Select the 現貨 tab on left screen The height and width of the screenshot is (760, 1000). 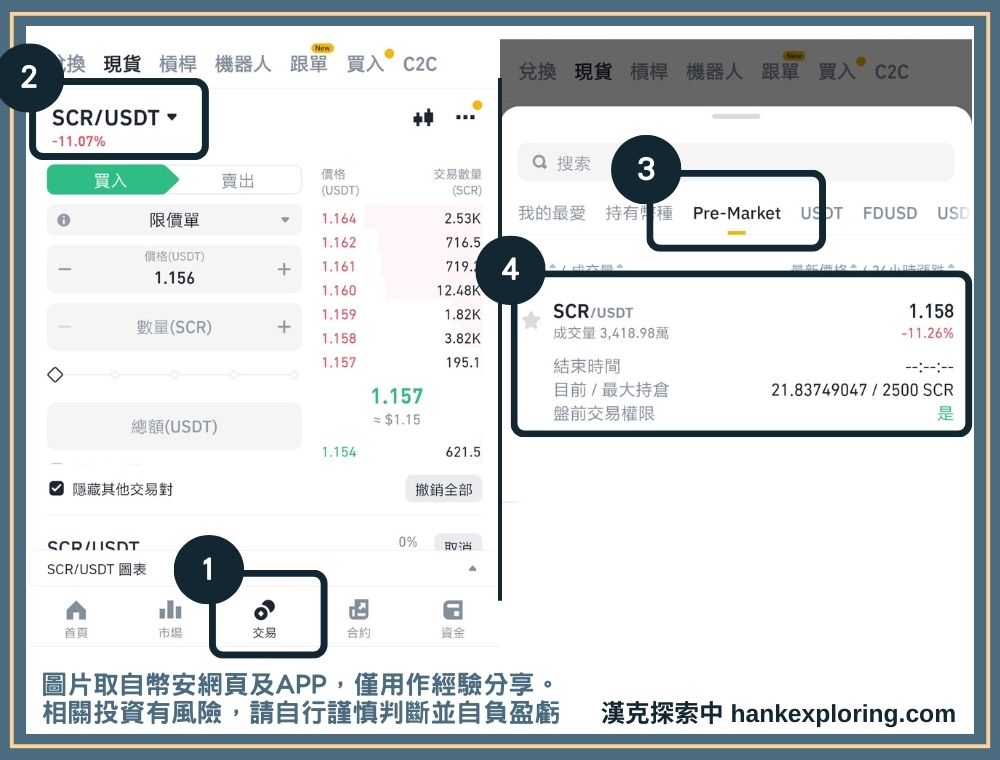pyautogui.click(x=122, y=64)
